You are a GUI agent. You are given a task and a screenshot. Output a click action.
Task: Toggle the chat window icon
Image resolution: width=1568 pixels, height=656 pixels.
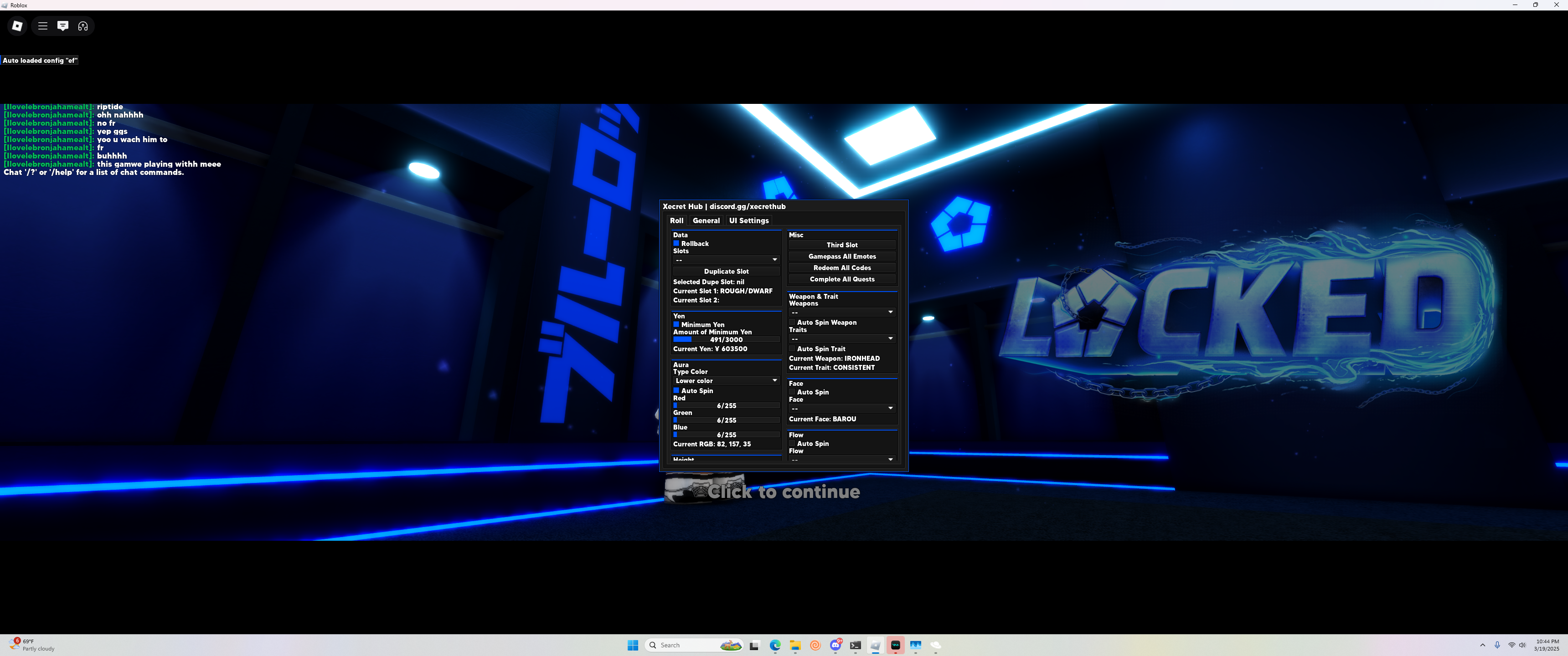[63, 26]
